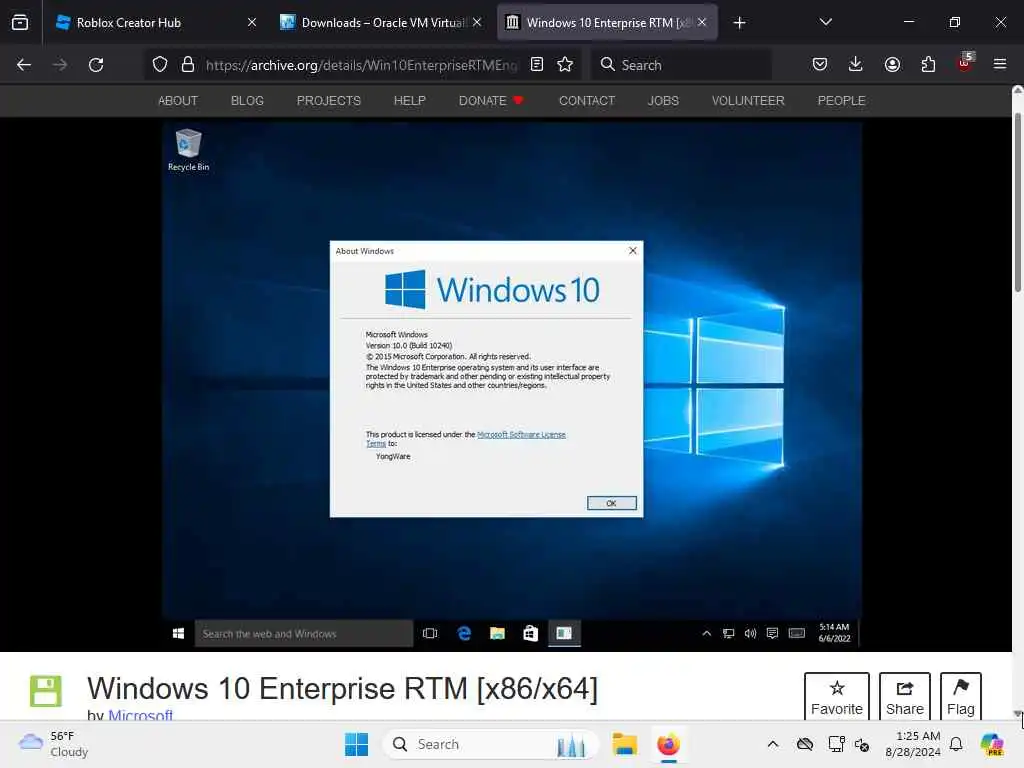The width and height of the screenshot is (1024, 768).
Task: Open Firefox account icon
Action: (892, 65)
